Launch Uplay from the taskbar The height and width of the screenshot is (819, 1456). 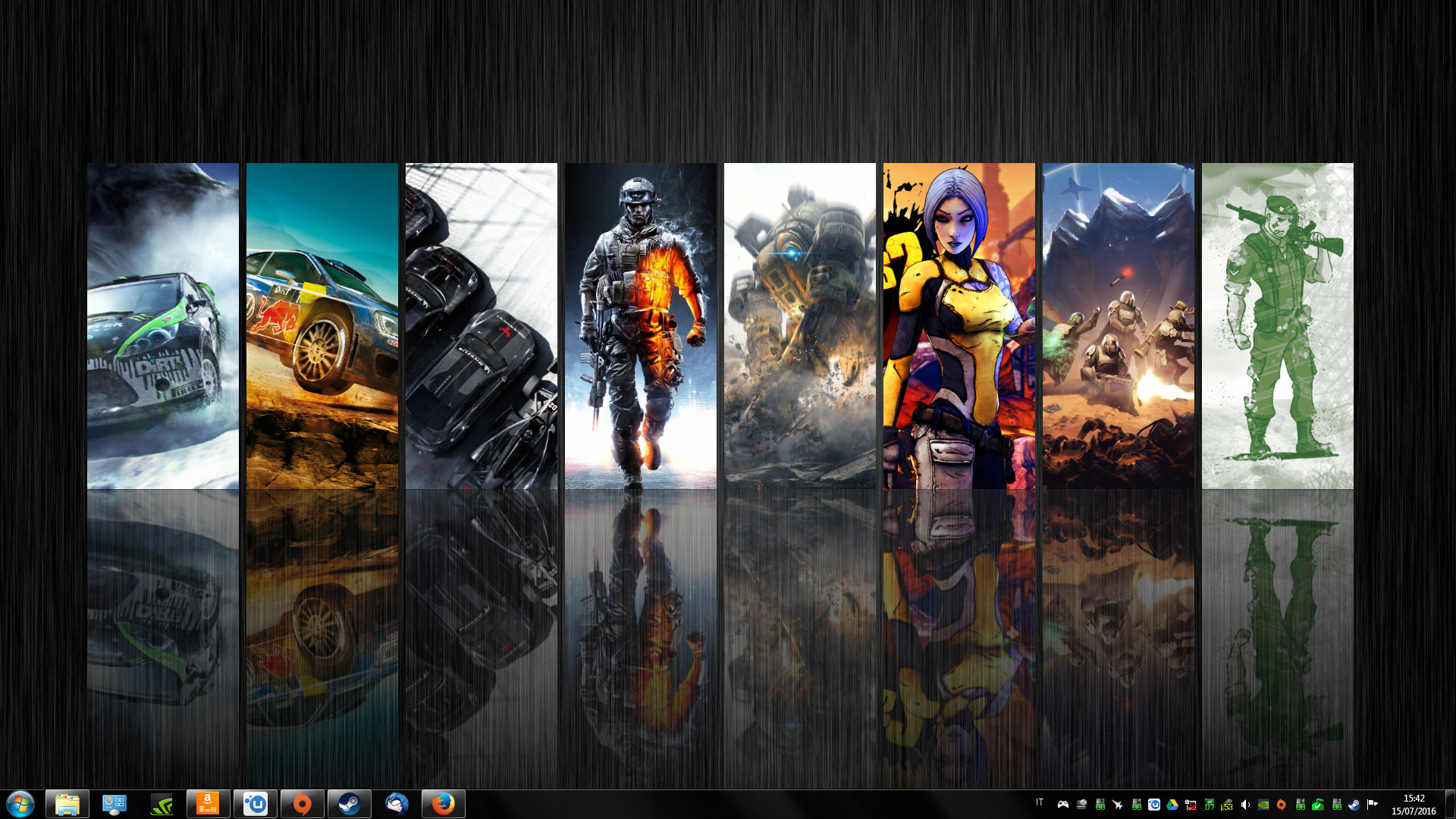[x=254, y=804]
